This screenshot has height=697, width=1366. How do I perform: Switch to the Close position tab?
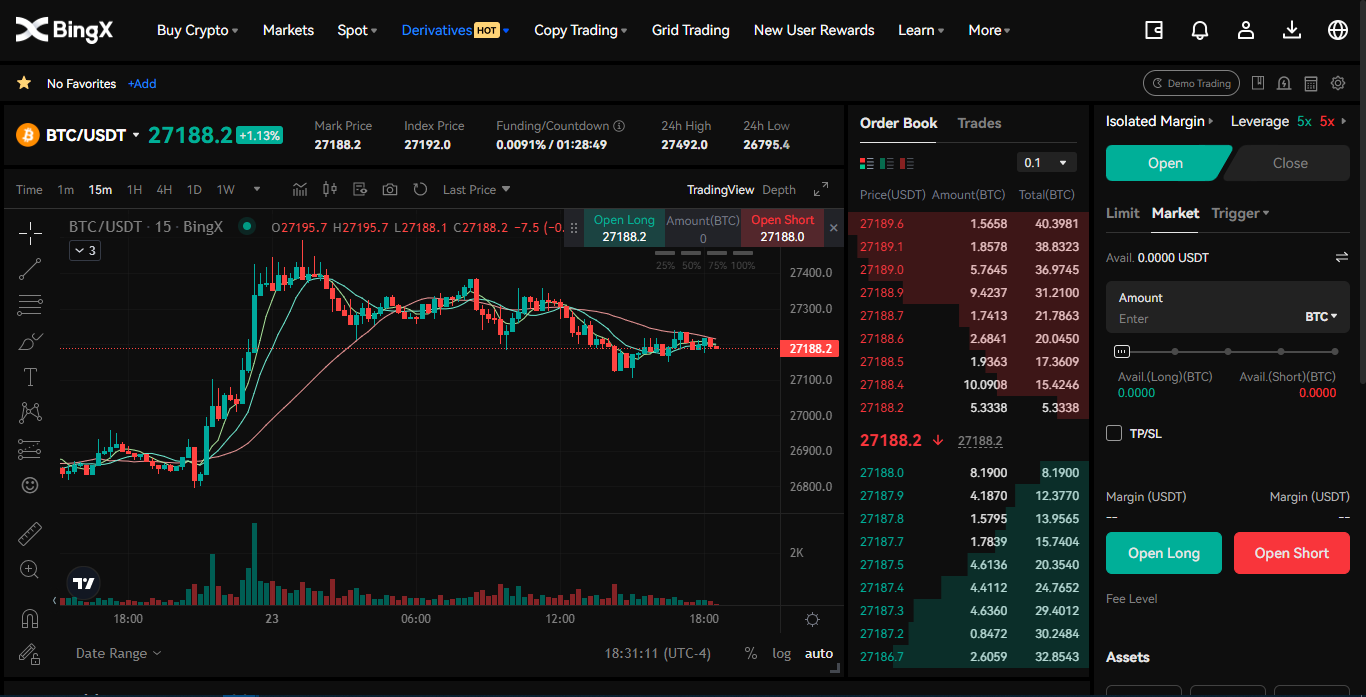click(1290, 163)
